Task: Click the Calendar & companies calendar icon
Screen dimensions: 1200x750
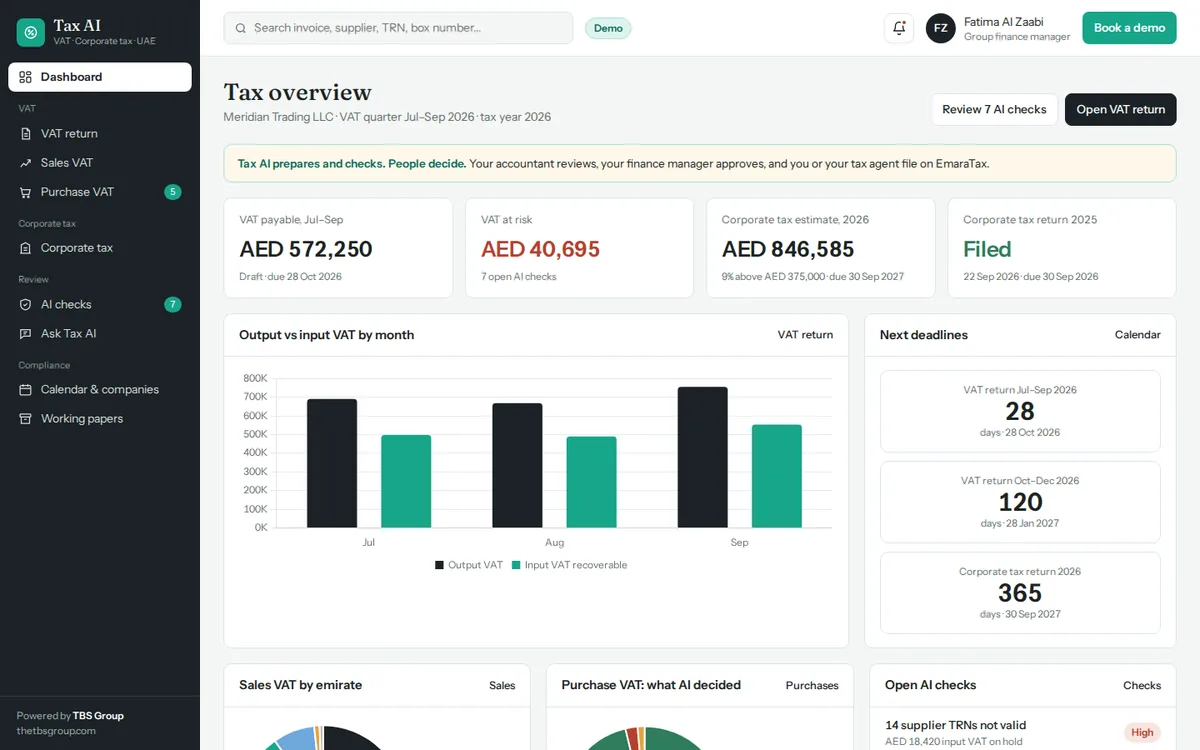Action: [26, 390]
